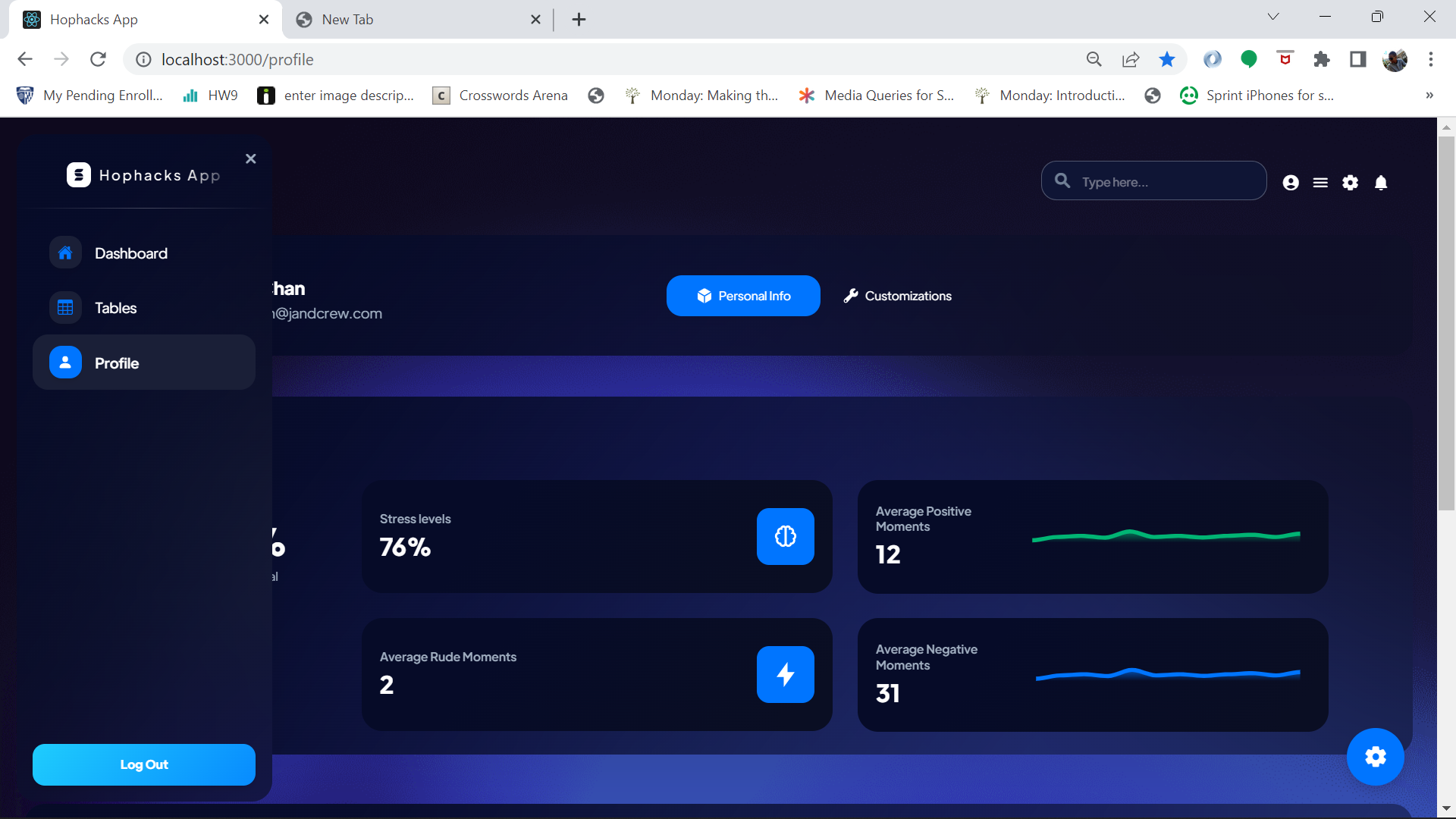Click the notification bell icon

pos(1381,183)
